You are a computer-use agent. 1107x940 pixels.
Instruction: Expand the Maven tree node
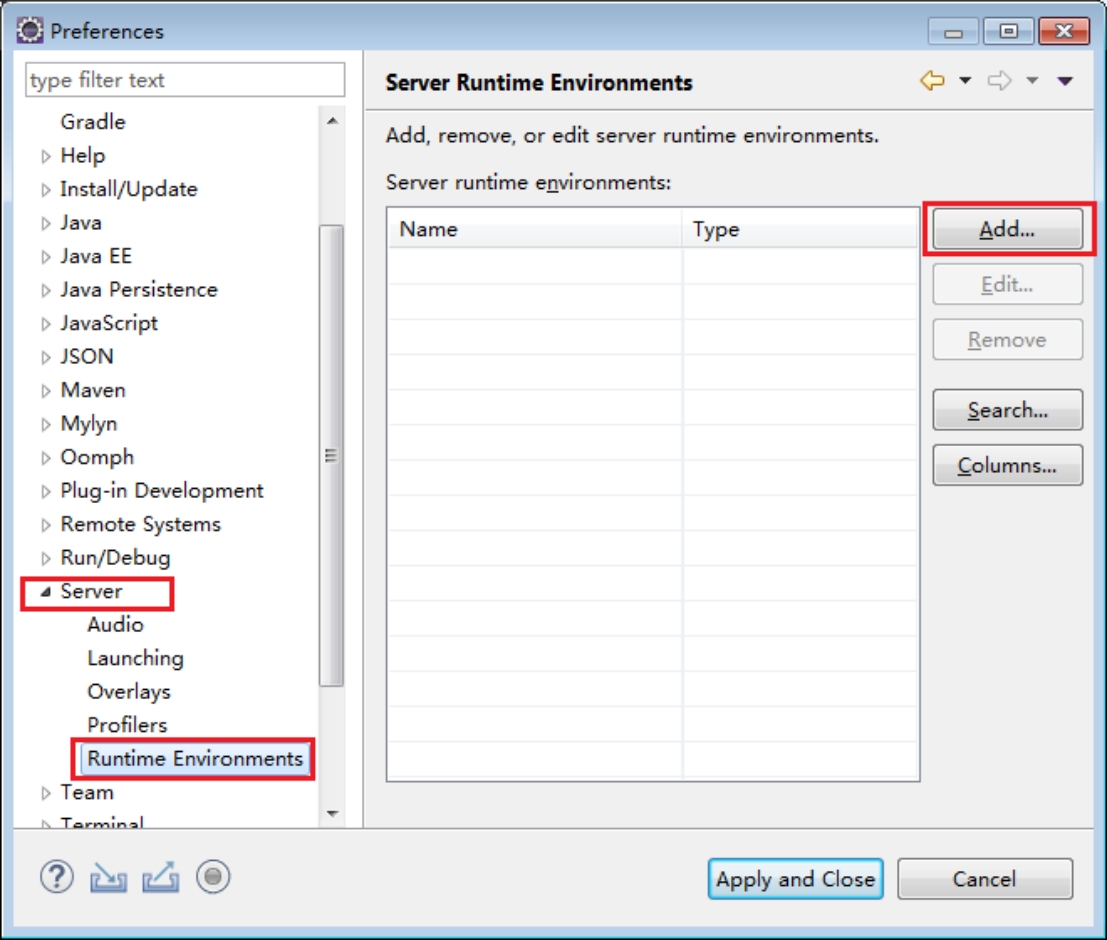click(x=46, y=391)
